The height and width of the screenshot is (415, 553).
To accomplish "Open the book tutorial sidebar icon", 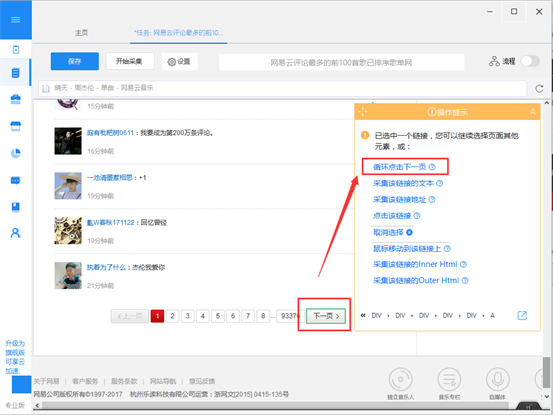I will click(16, 207).
